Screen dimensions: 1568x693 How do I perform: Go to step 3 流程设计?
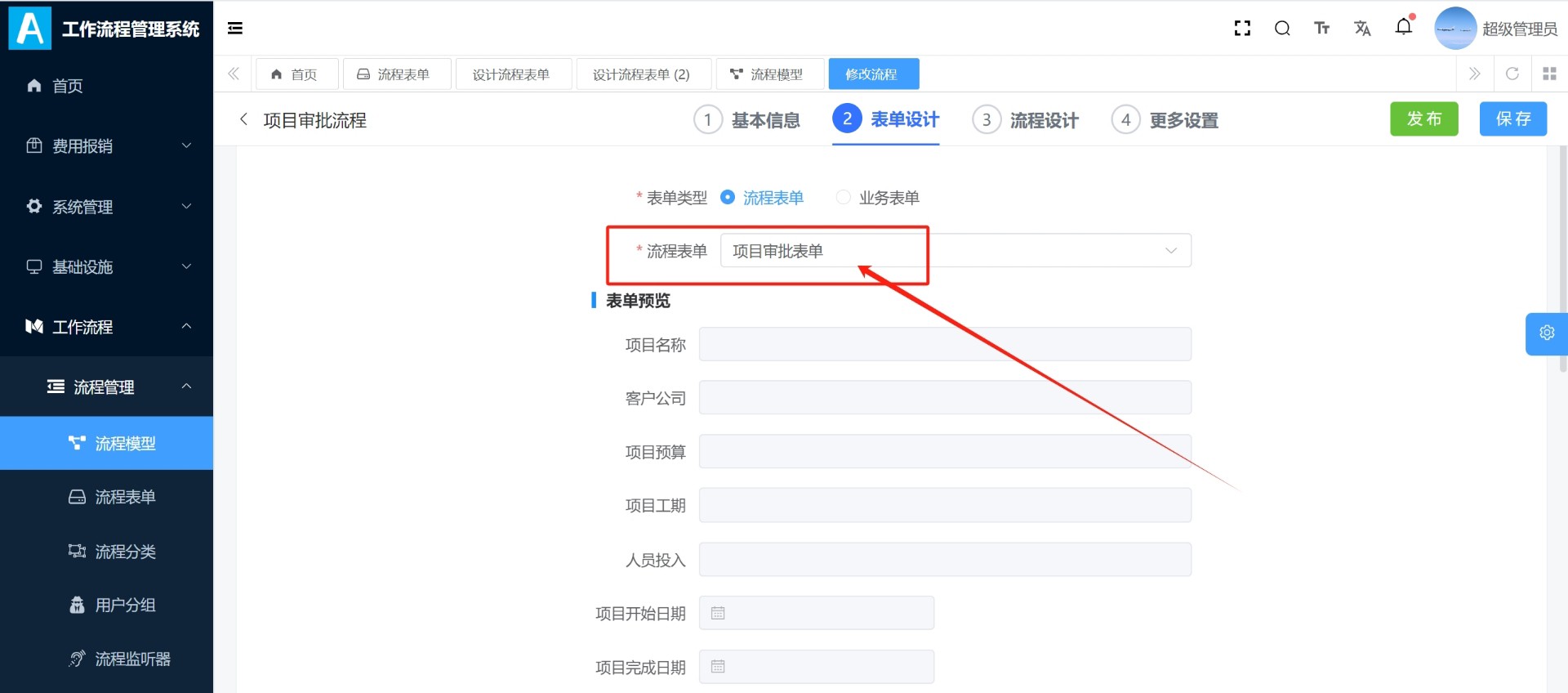[1026, 120]
